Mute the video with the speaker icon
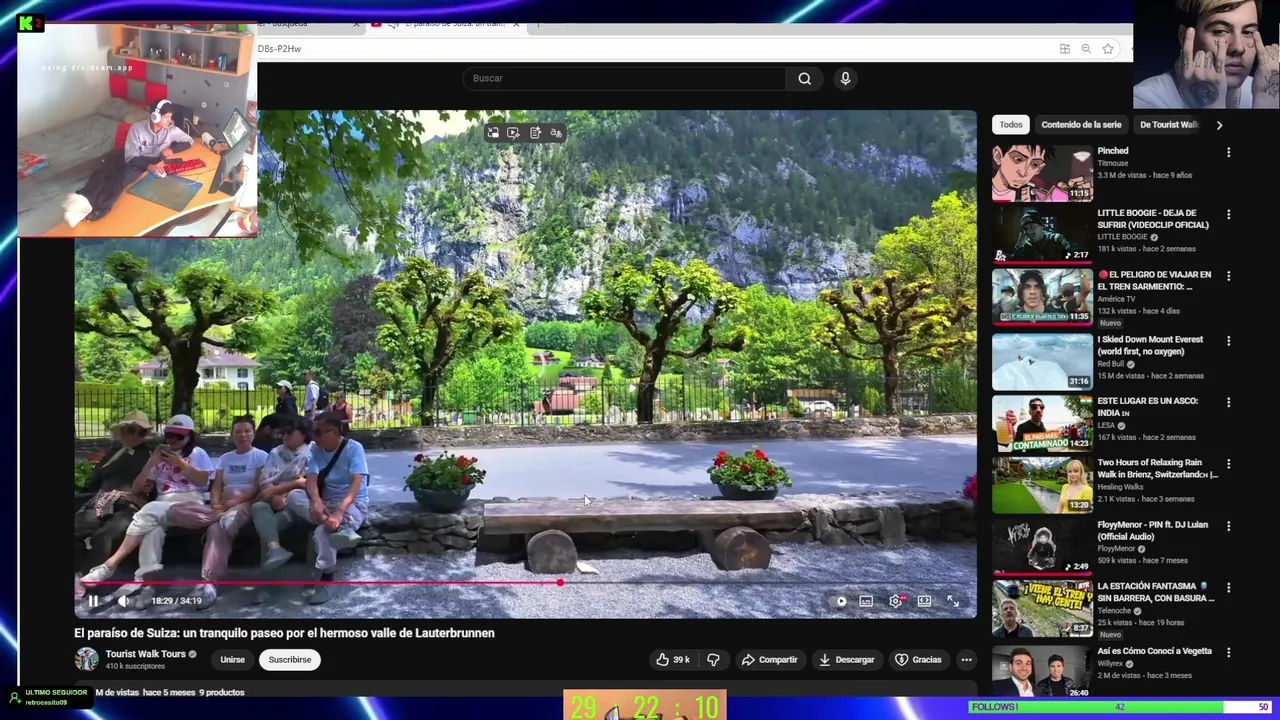Image resolution: width=1280 pixels, height=720 pixels. tap(123, 601)
